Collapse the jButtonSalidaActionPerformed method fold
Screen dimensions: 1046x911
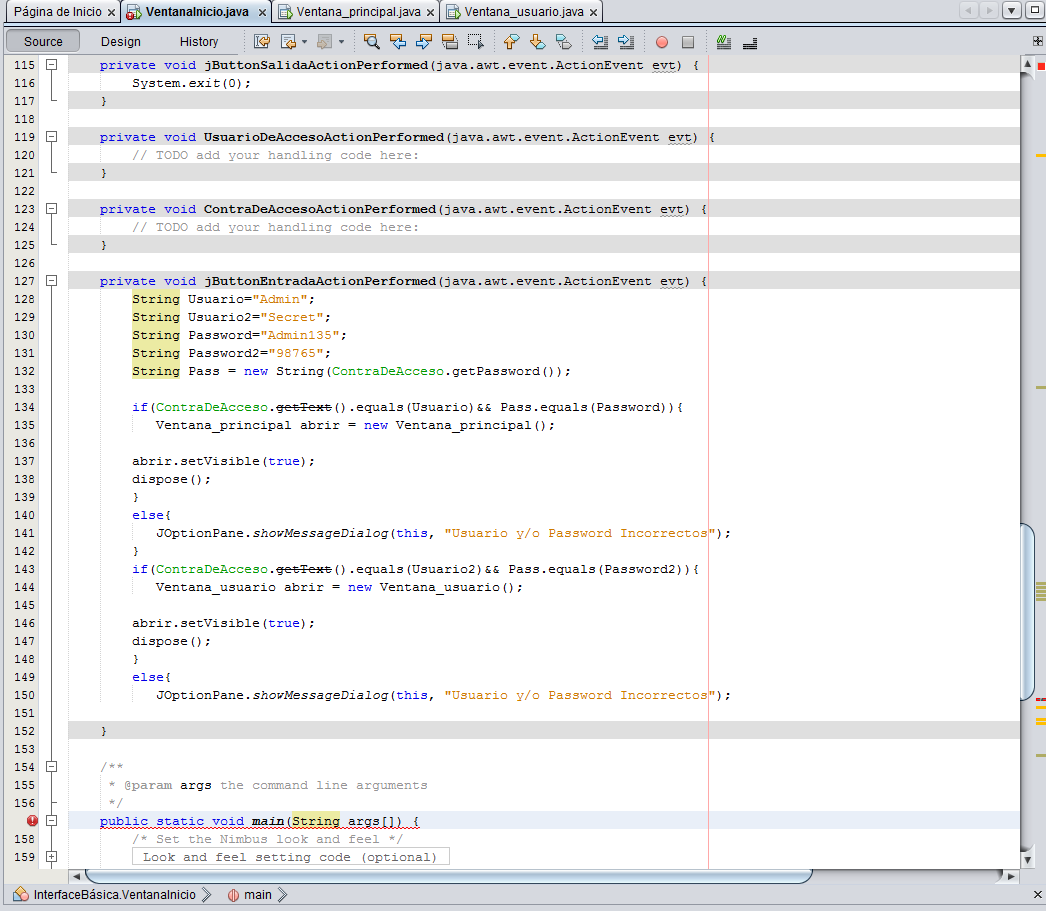tap(51, 65)
